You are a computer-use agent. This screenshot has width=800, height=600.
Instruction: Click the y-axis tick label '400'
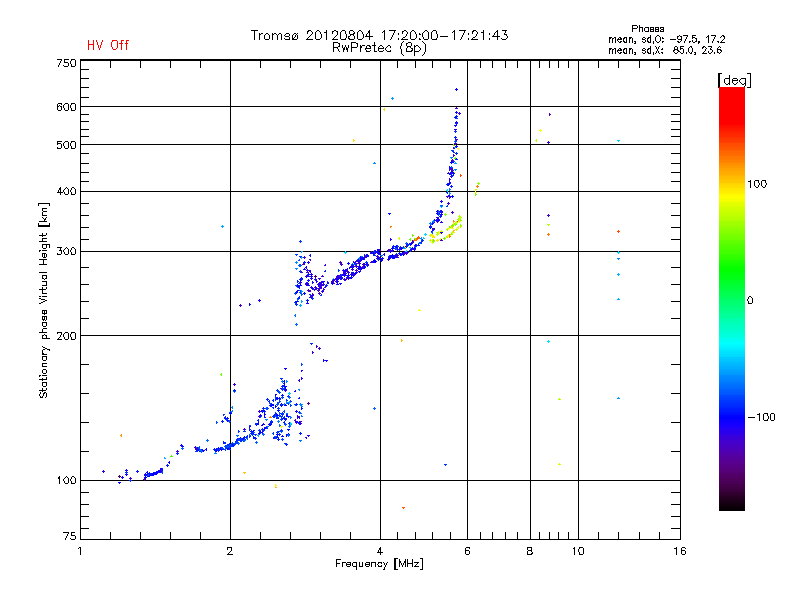[x=66, y=192]
